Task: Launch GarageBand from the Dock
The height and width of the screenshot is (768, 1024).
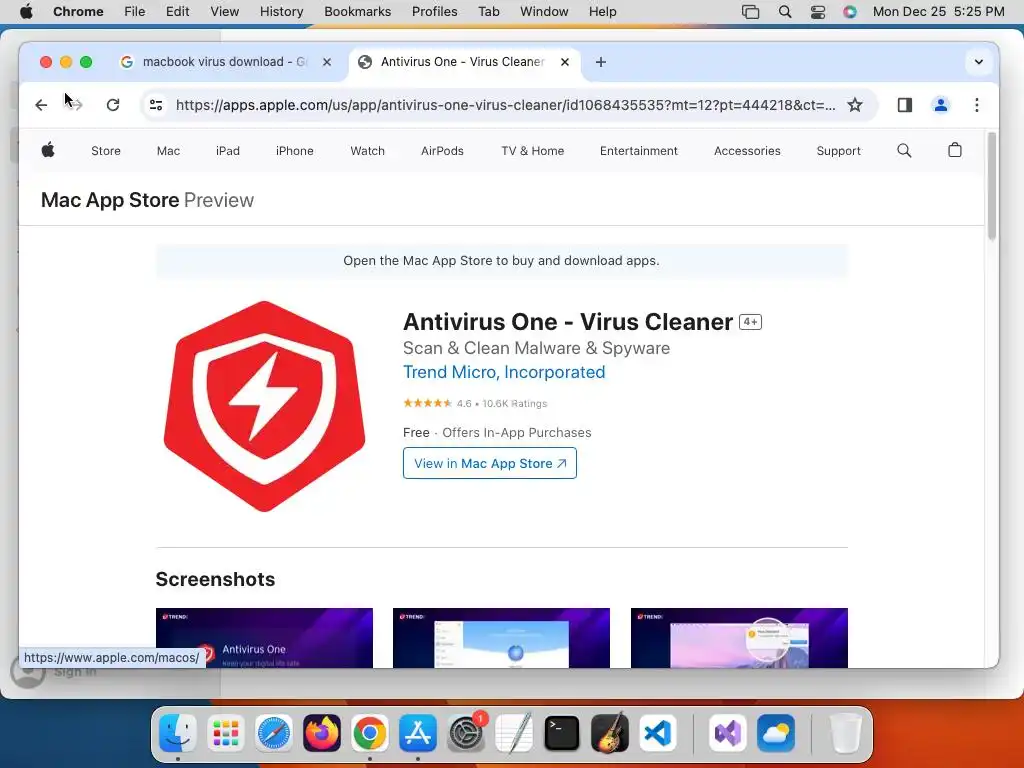Action: [x=610, y=733]
